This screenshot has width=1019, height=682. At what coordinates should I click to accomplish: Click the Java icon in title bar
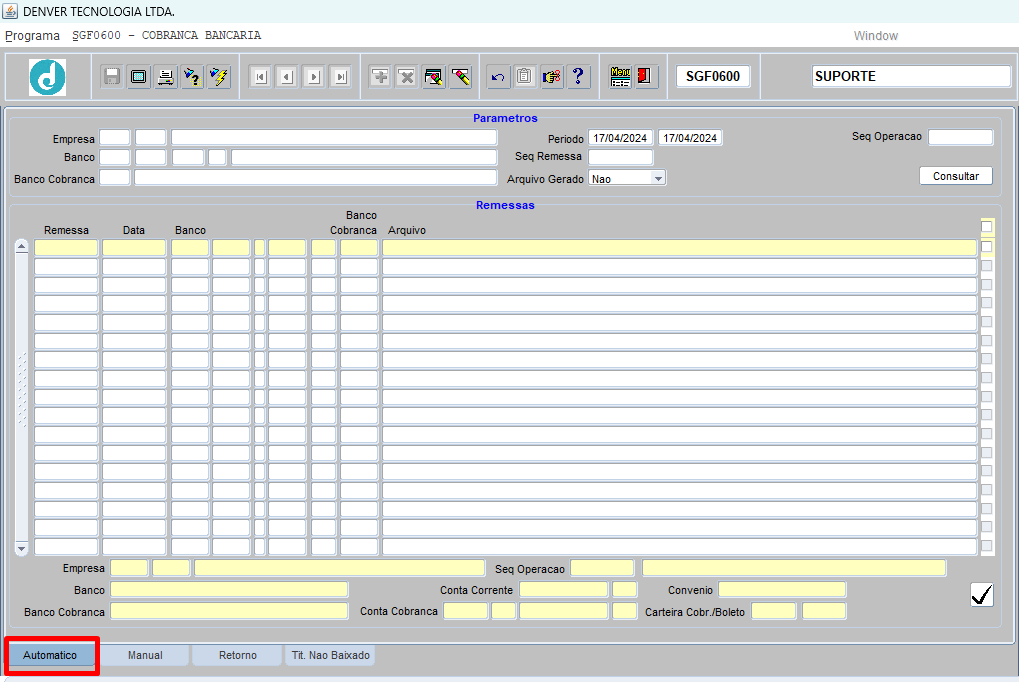click(x=10, y=11)
